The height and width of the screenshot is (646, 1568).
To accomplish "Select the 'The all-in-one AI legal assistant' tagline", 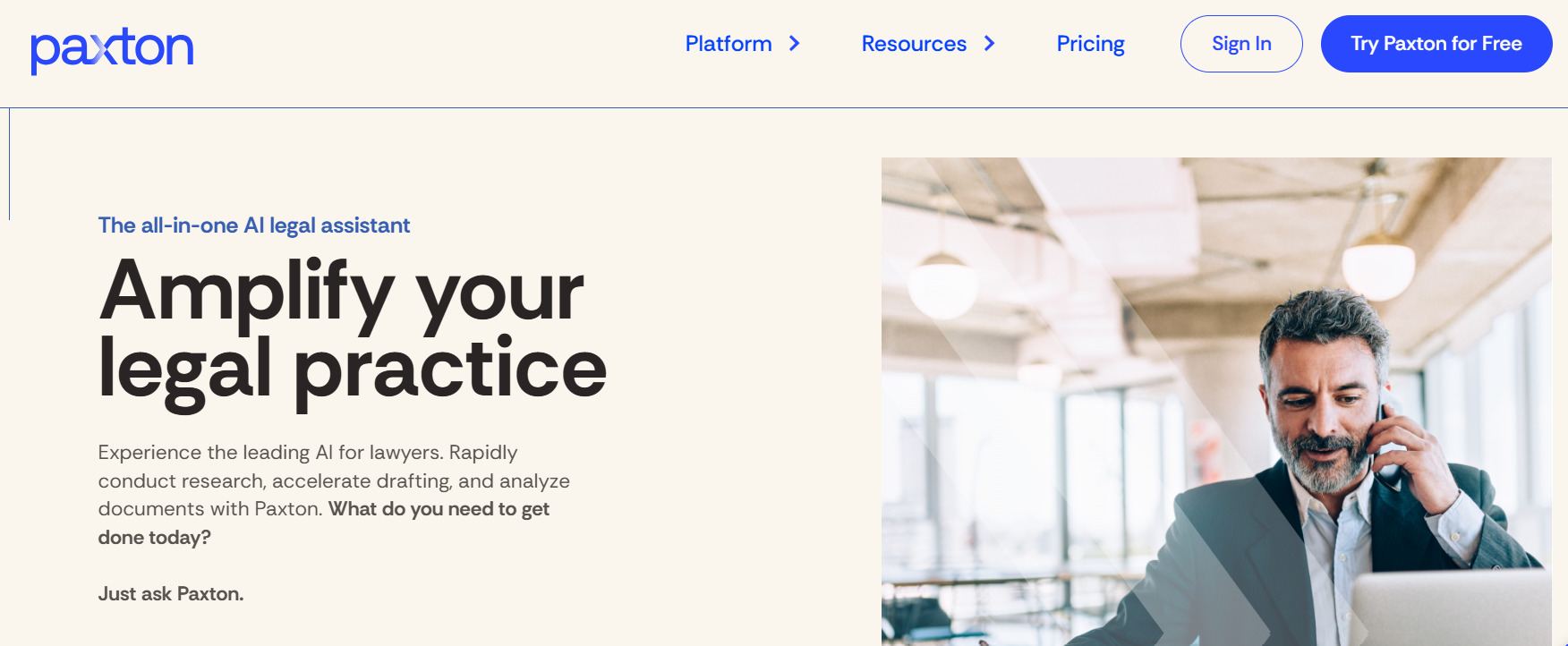I will pyautogui.click(x=254, y=225).
